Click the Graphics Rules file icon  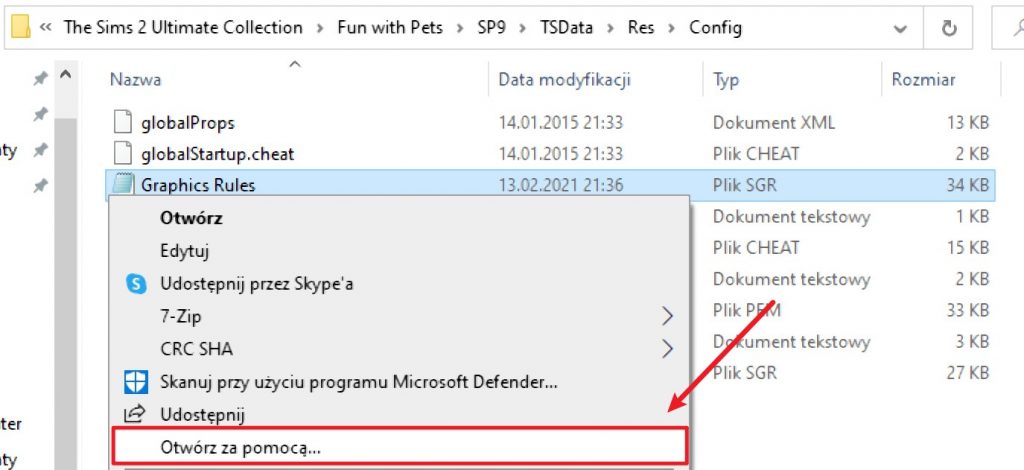coord(123,185)
